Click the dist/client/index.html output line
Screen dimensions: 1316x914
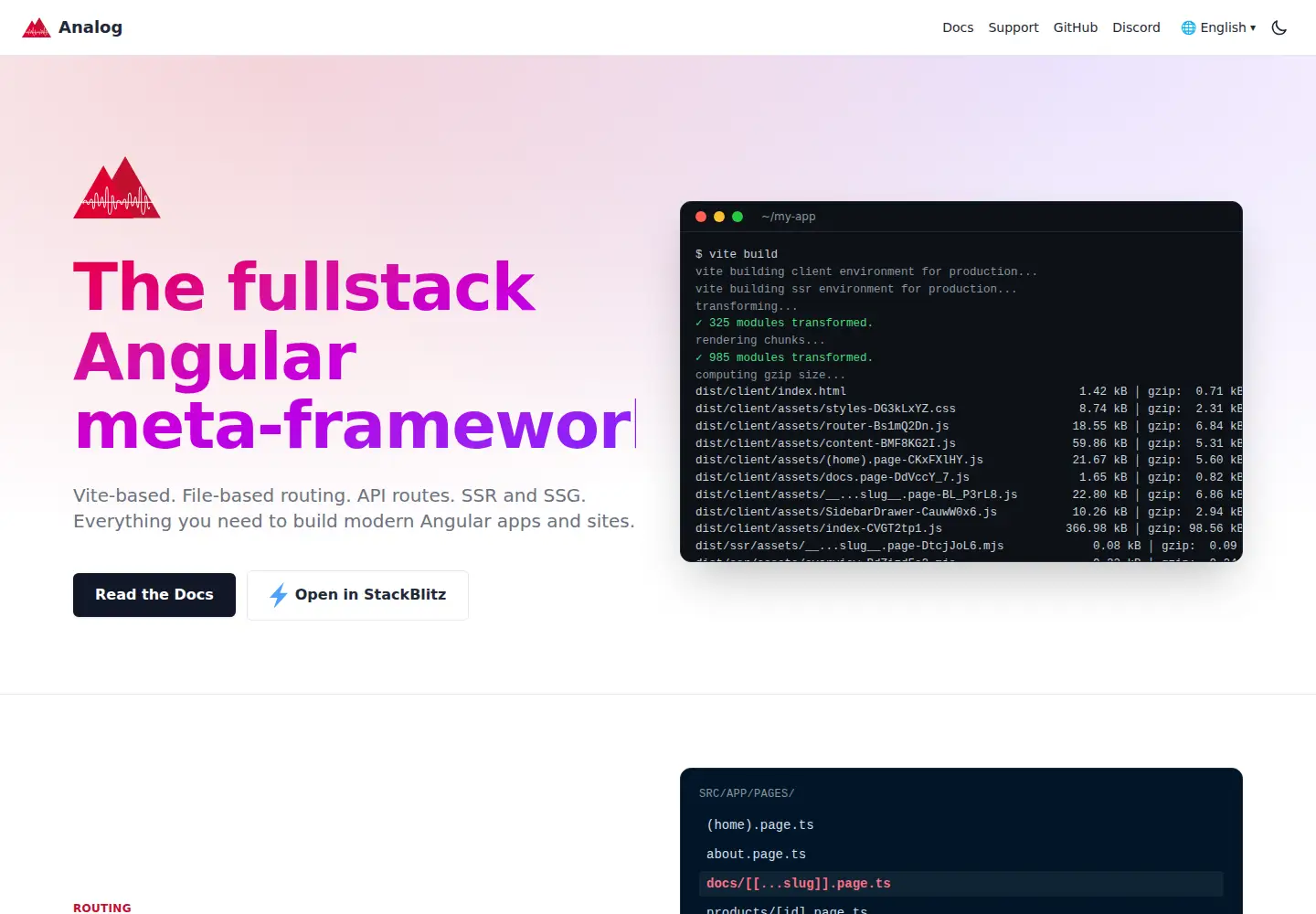[969, 391]
